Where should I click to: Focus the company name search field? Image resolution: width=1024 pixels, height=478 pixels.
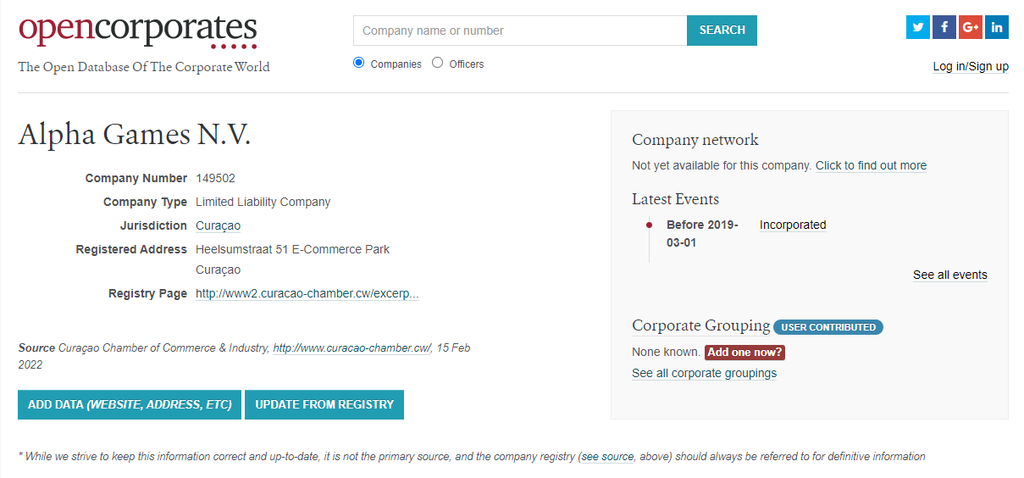519,31
